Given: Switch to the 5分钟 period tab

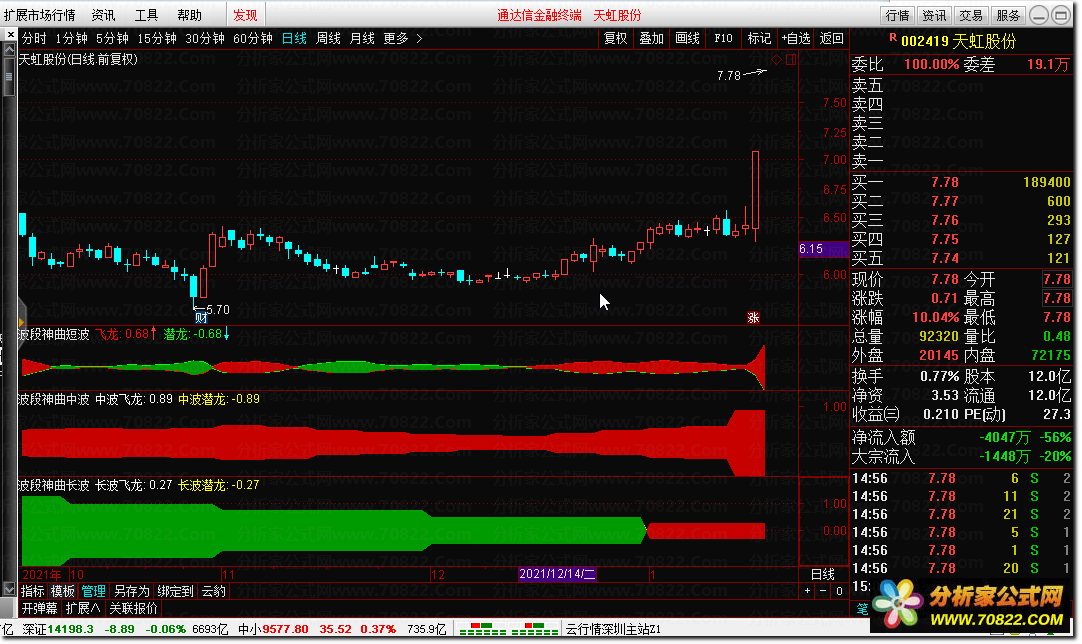Looking at the screenshot, I should (112, 39).
